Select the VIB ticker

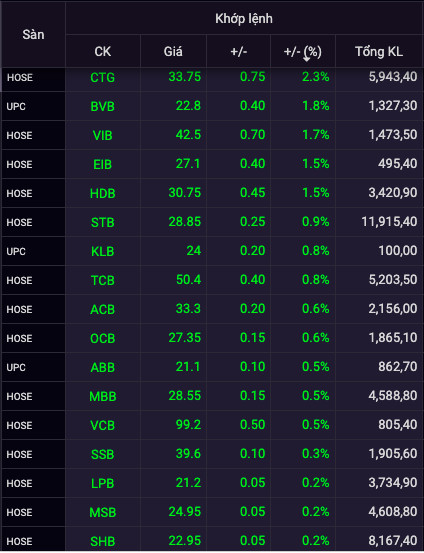103,135
